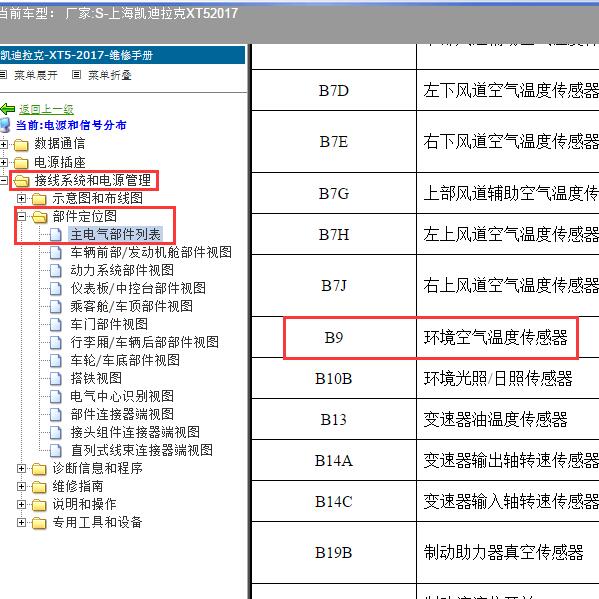Expand the 示意图和布线图 node

[21, 198]
